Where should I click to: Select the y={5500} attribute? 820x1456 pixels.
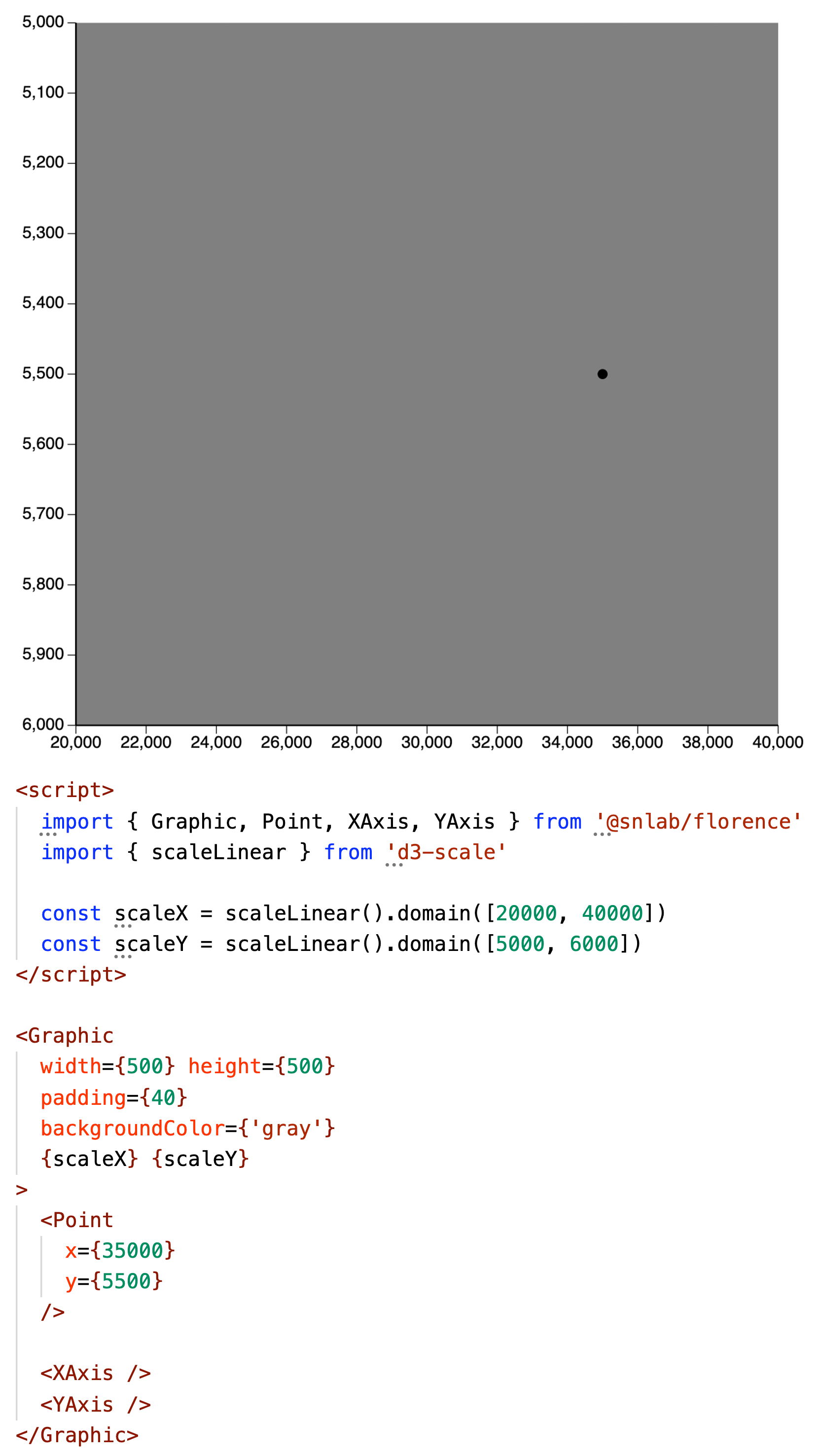(114, 1281)
